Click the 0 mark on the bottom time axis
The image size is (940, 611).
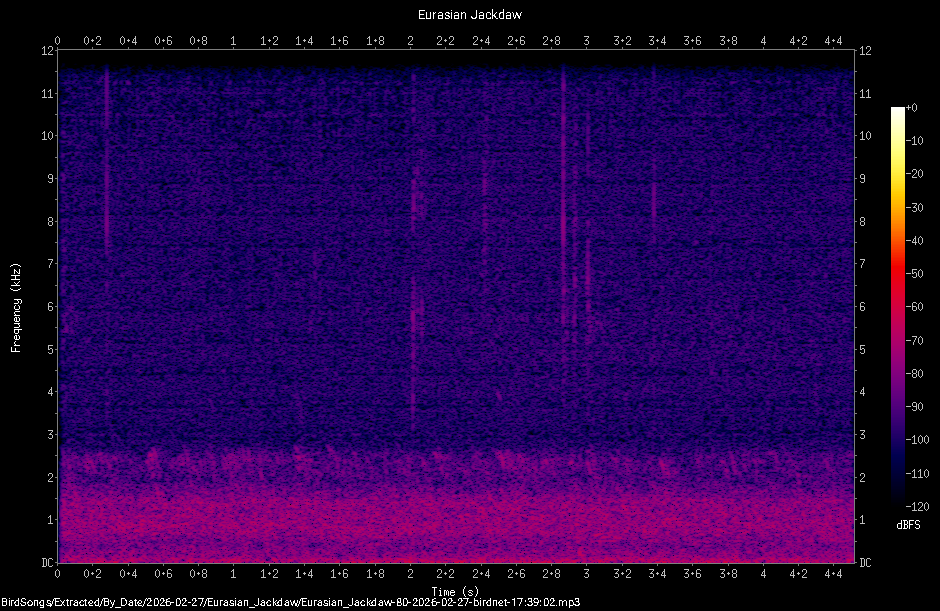[x=58, y=575]
